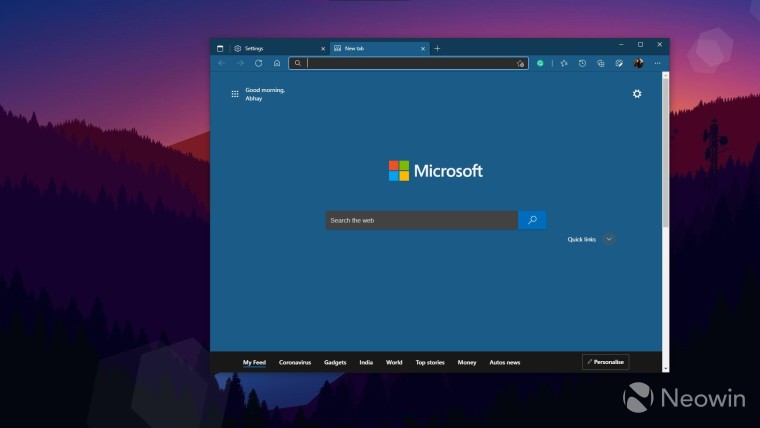Viewport: 760px width, 428px height.
Task: Open the Top stories feed tab
Action: (x=430, y=363)
